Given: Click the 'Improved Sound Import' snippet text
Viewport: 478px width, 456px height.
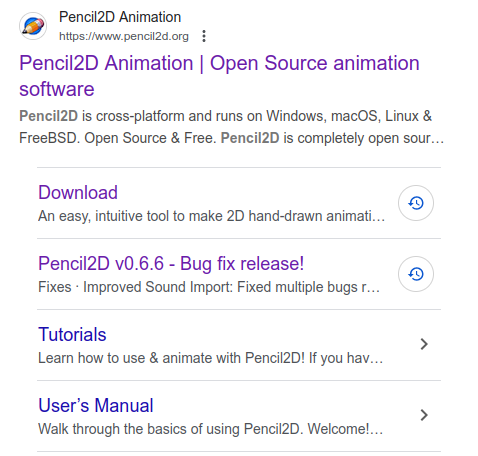Looking at the screenshot, I should [x=209, y=287].
